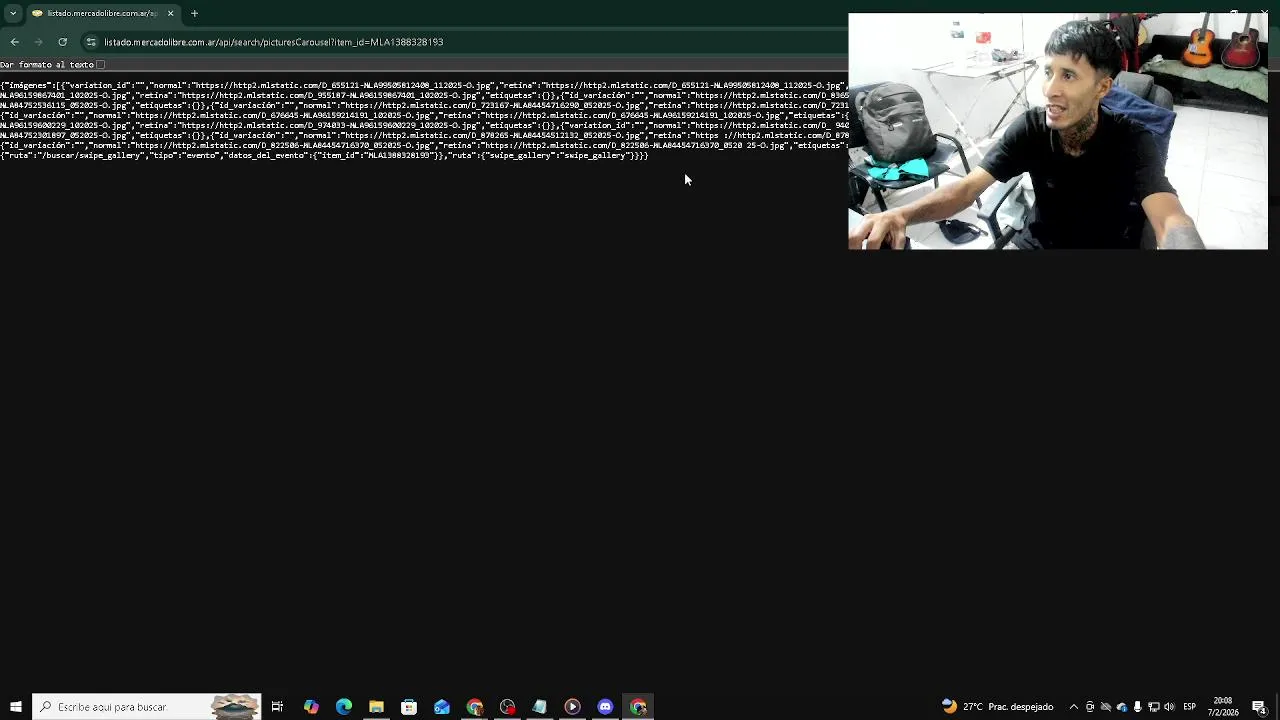Open the weather widget showing 27°C
Image resolution: width=1280 pixels, height=720 pixels.
pos(997,707)
